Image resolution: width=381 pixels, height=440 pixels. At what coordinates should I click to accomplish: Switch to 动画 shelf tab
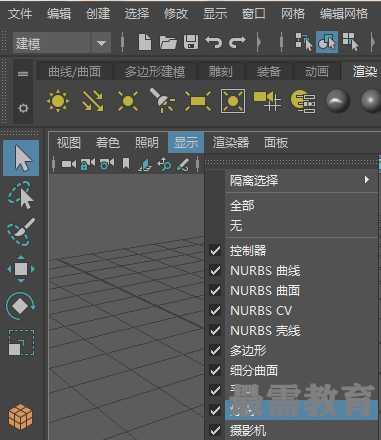(x=317, y=71)
